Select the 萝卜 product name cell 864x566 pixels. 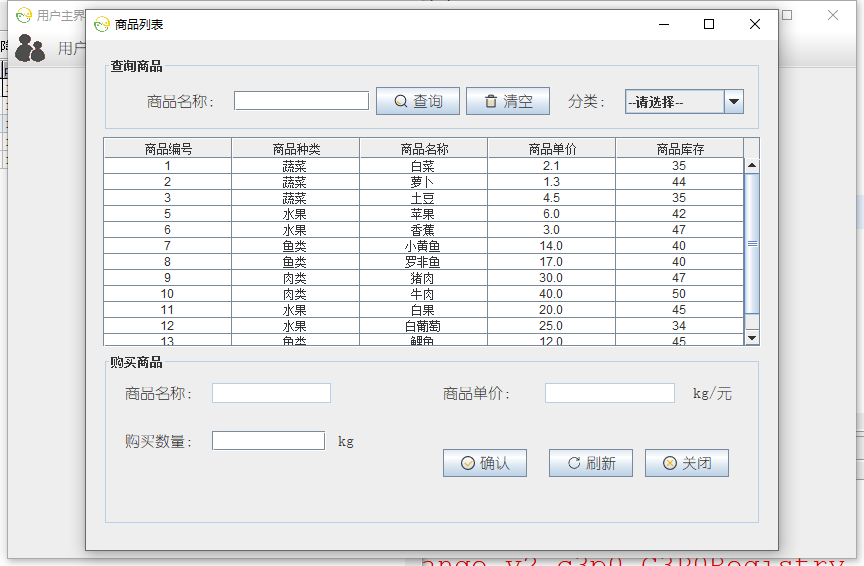coord(423,182)
